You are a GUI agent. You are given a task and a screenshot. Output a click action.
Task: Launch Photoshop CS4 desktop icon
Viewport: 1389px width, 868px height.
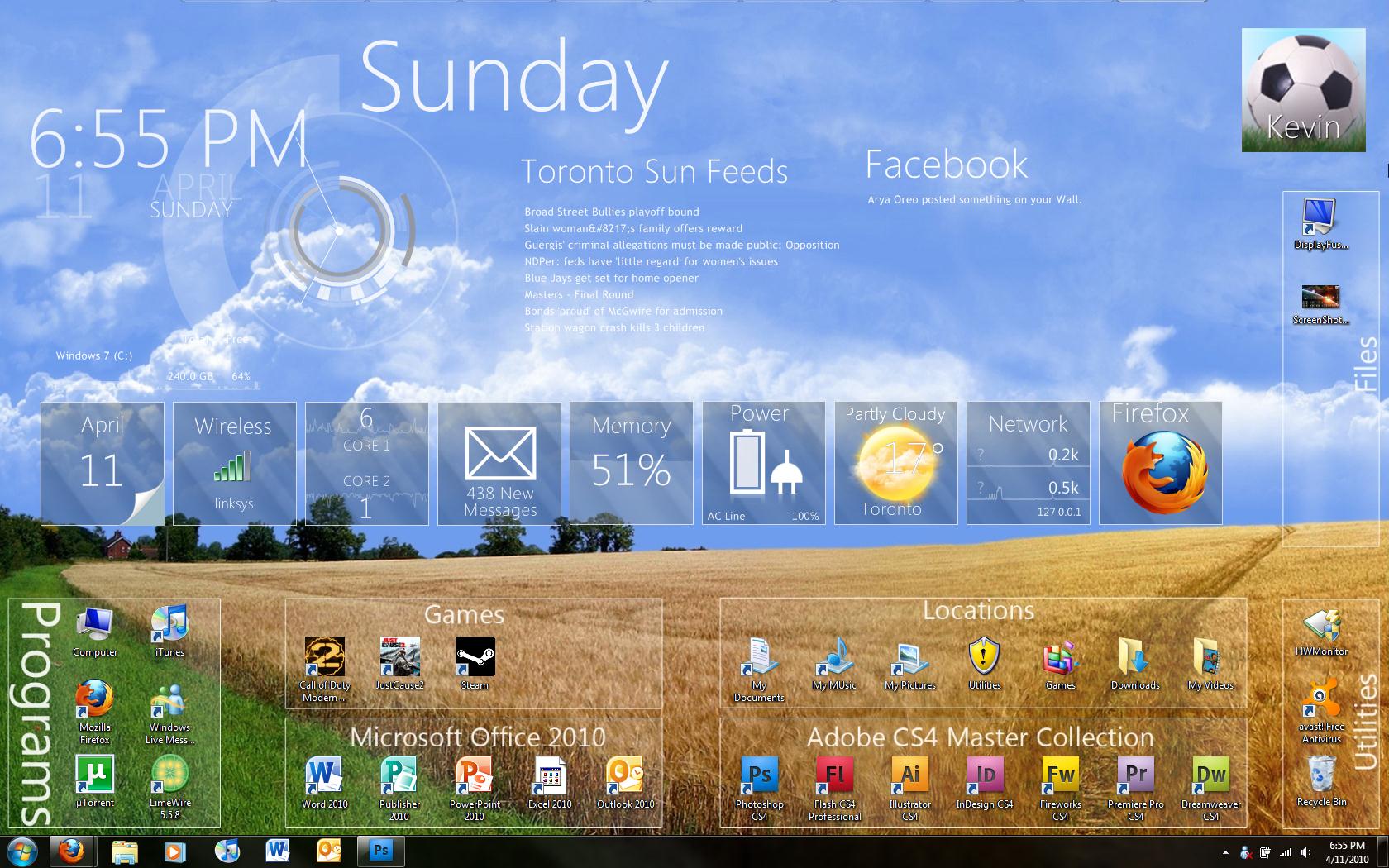pos(760,789)
